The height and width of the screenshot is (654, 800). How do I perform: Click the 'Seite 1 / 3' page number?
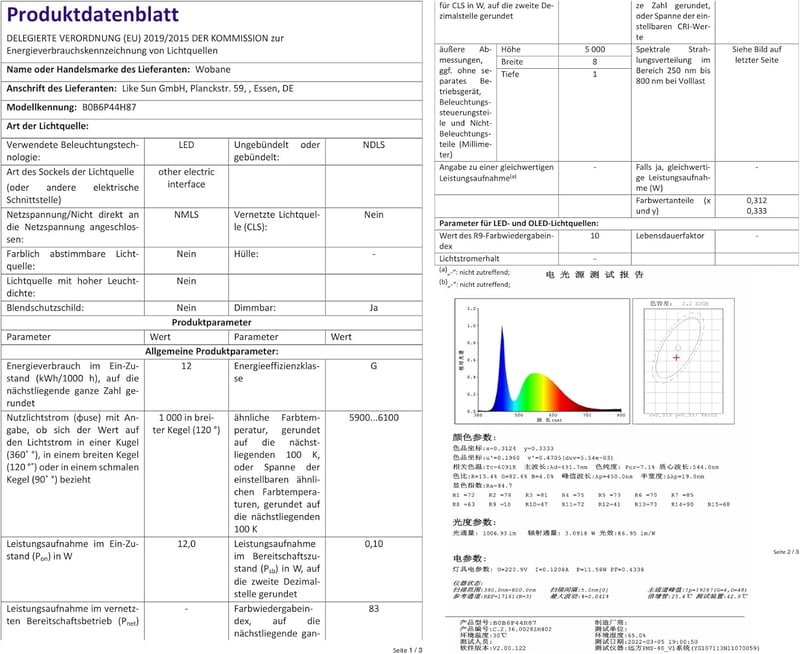(x=407, y=650)
